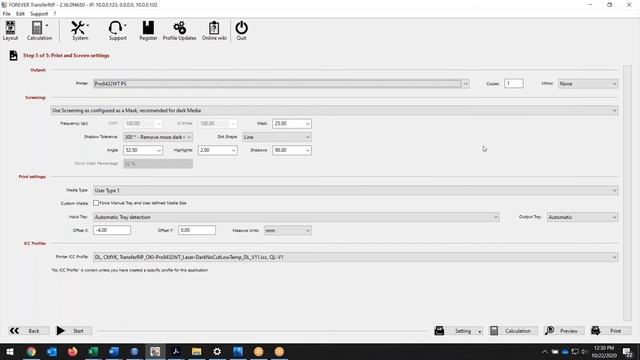Viewport: 640px width, 360px height.
Task: Open the Layout toolbar icon
Action: click(x=10, y=28)
